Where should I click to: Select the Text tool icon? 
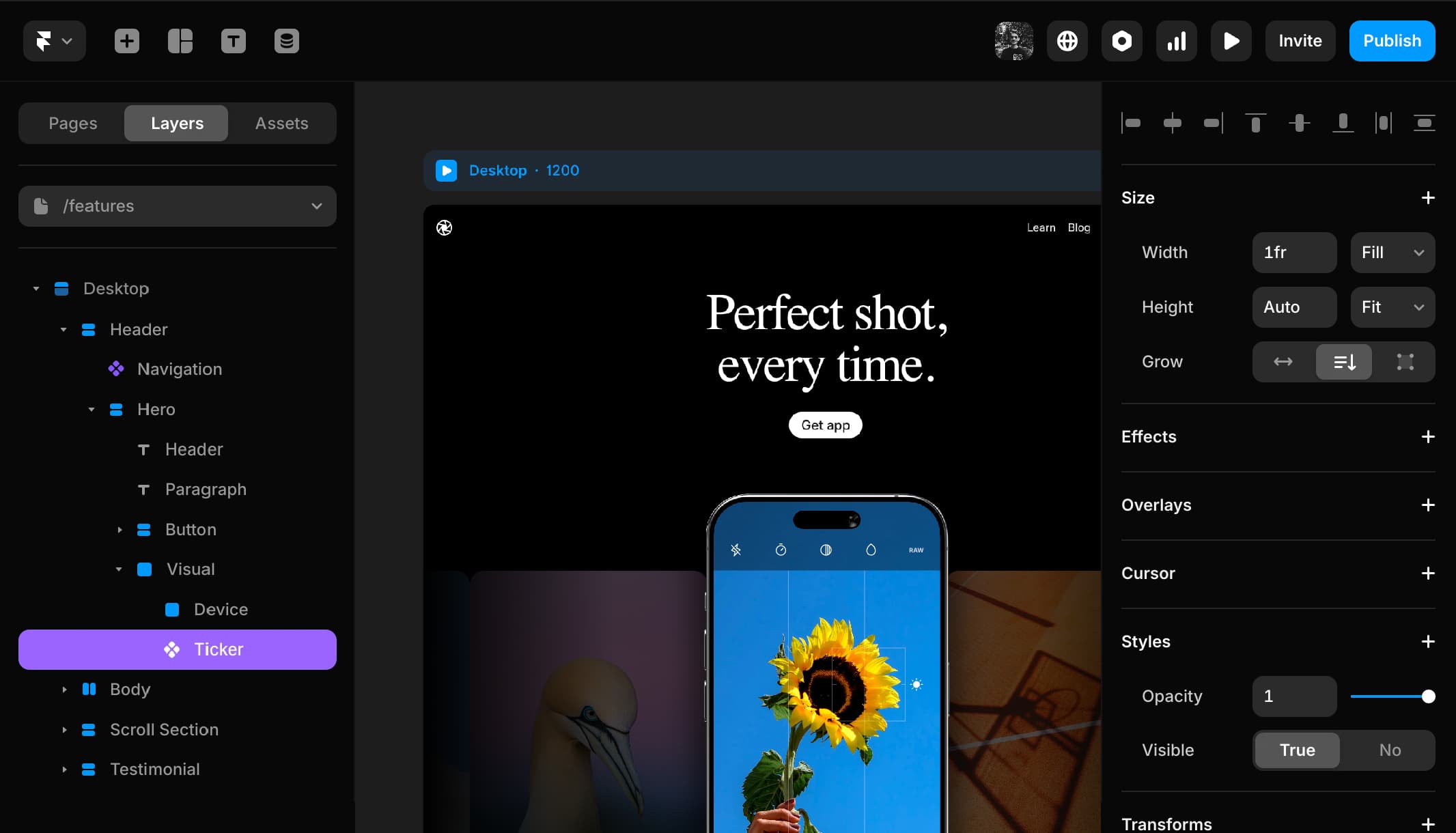pos(234,41)
